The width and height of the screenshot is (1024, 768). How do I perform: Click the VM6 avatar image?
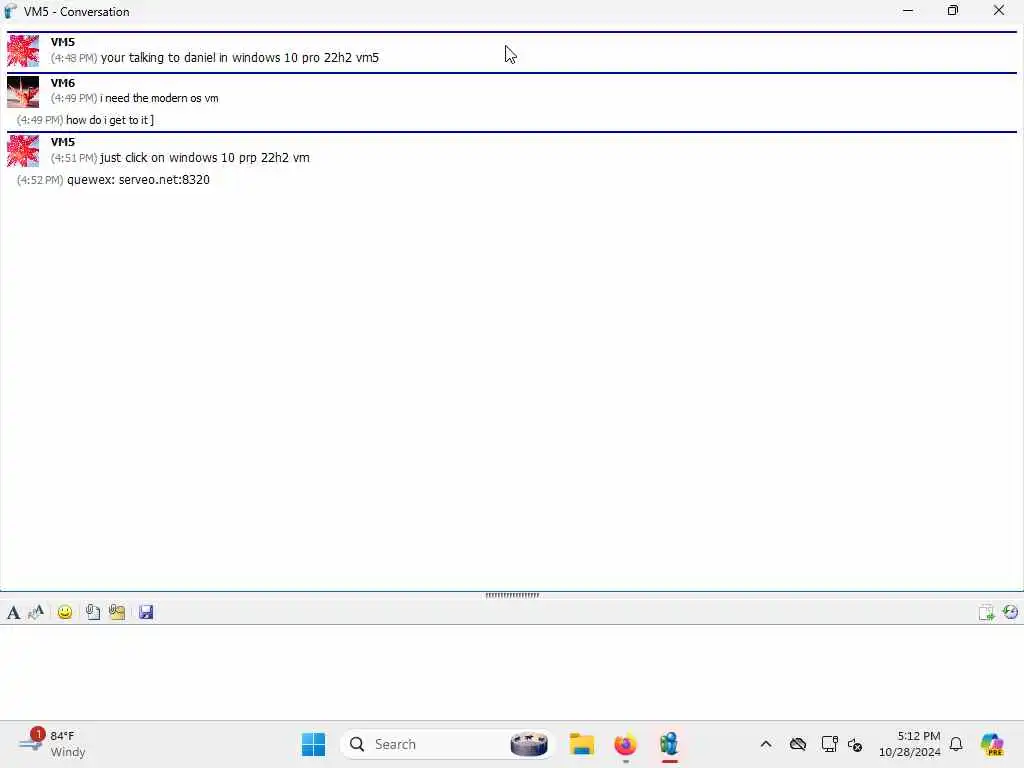point(23,92)
